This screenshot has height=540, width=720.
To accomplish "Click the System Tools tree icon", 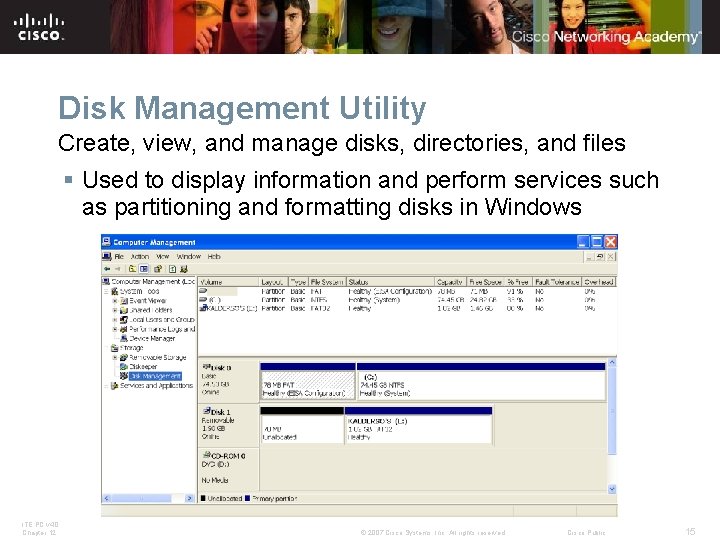I will 115,291.
